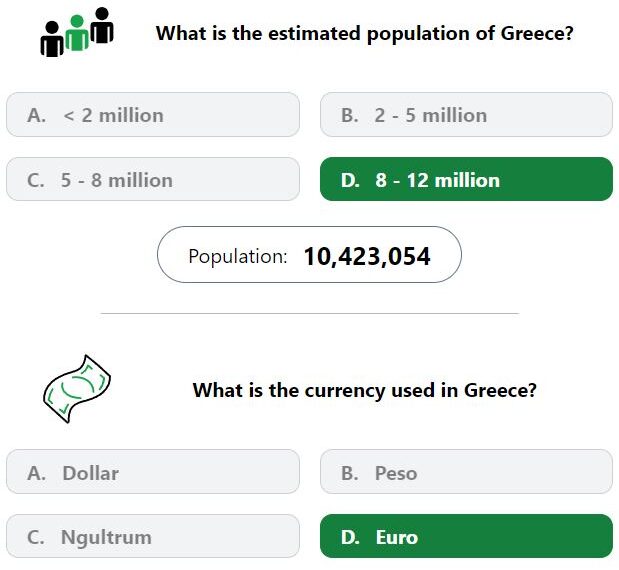
Task: Click the rightmost black person figure icon
Action: coord(102,25)
